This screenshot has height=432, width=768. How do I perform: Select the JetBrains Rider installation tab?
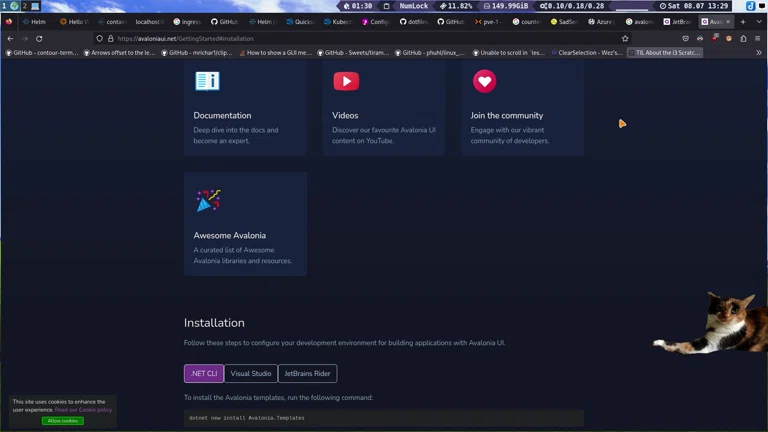click(308, 373)
